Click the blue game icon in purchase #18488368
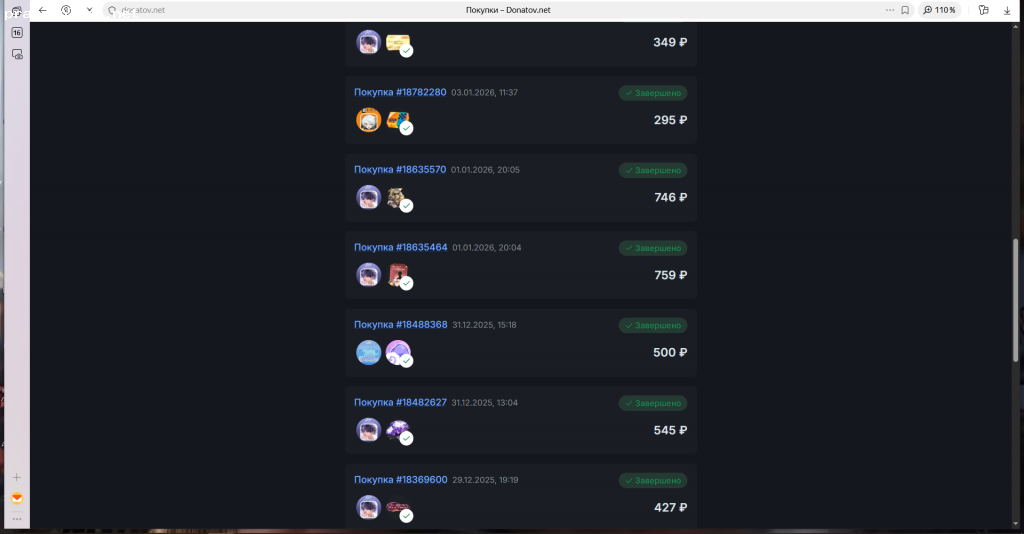Image resolution: width=1024 pixels, height=534 pixels. [368, 353]
